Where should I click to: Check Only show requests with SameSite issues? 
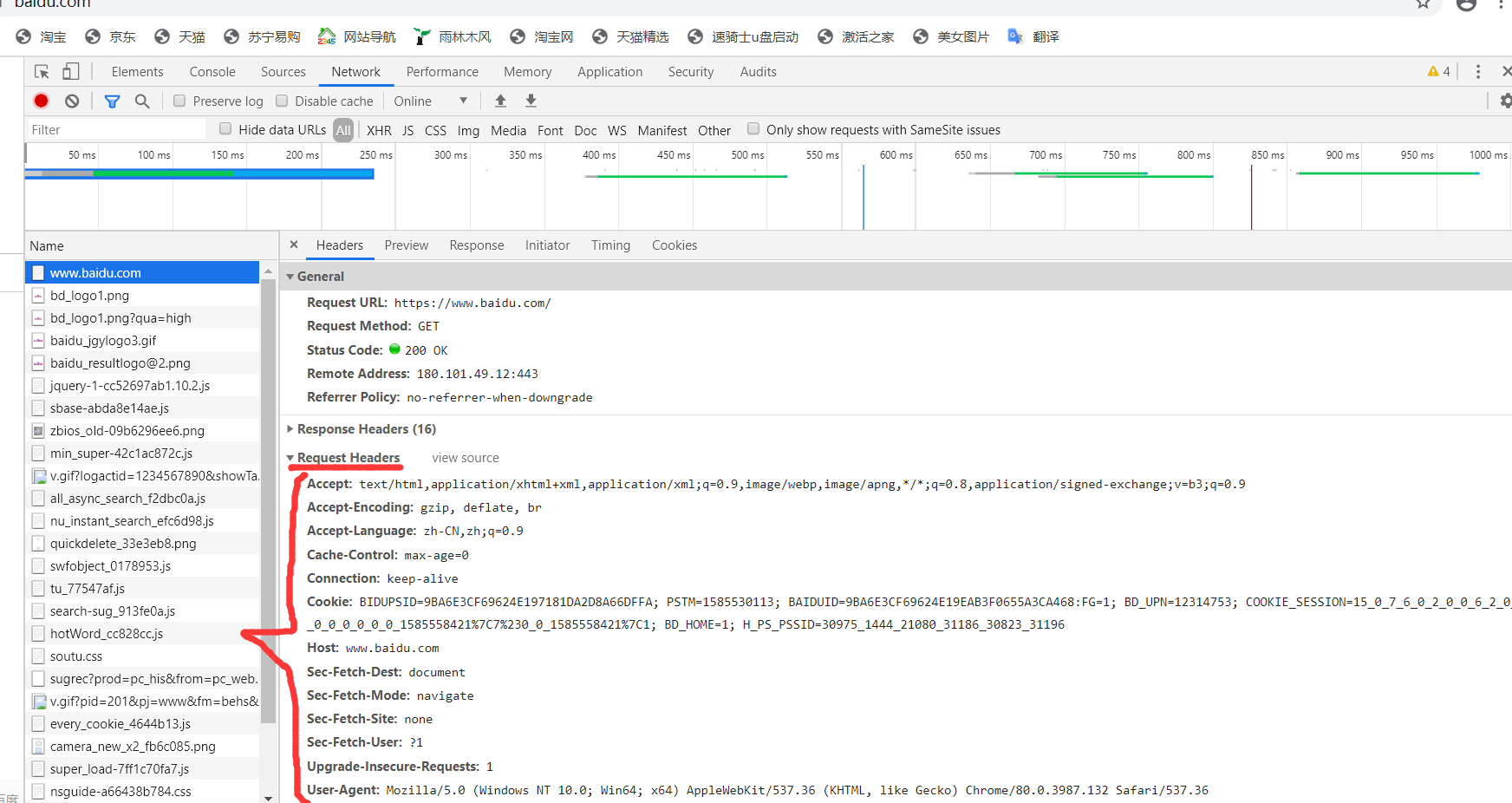[753, 128]
